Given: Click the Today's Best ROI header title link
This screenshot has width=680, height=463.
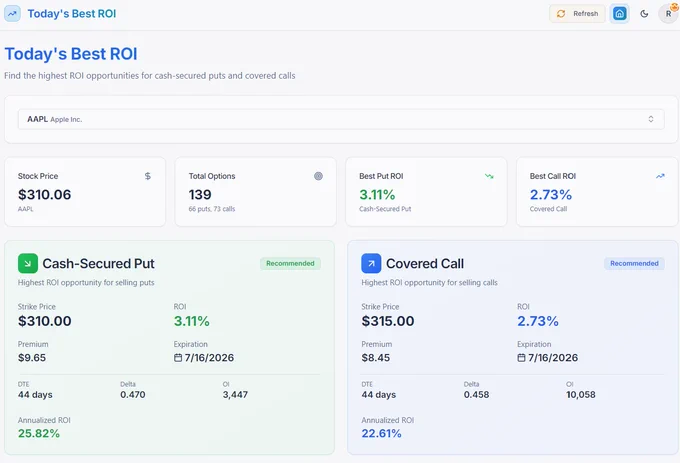Looking at the screenshot, I should (72, 14).
